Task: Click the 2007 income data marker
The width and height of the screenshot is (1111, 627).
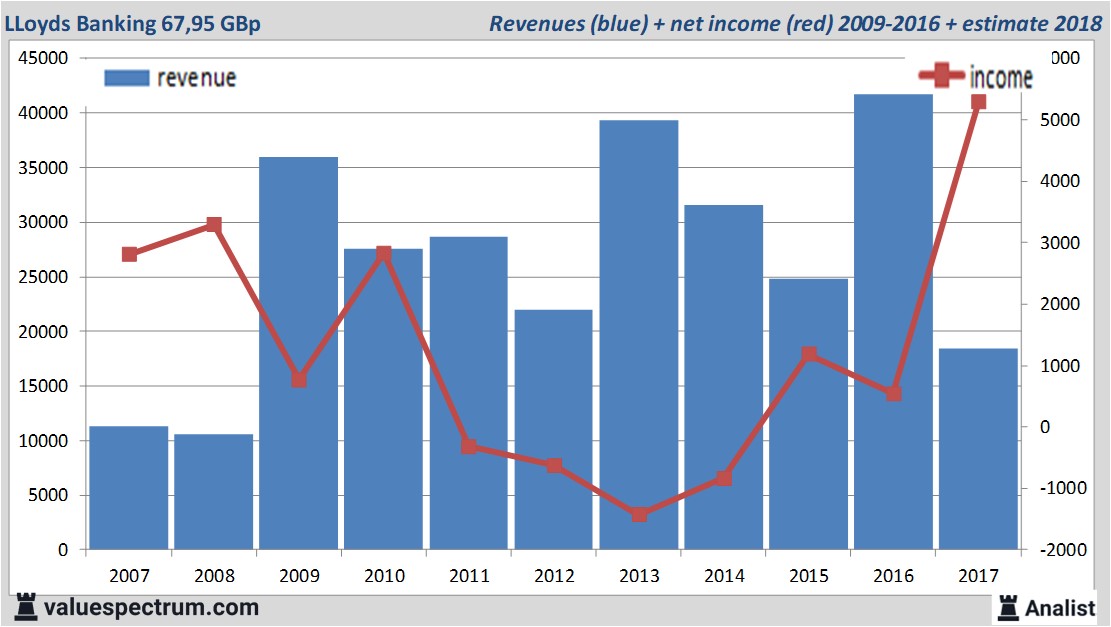Action: (129, 254)
